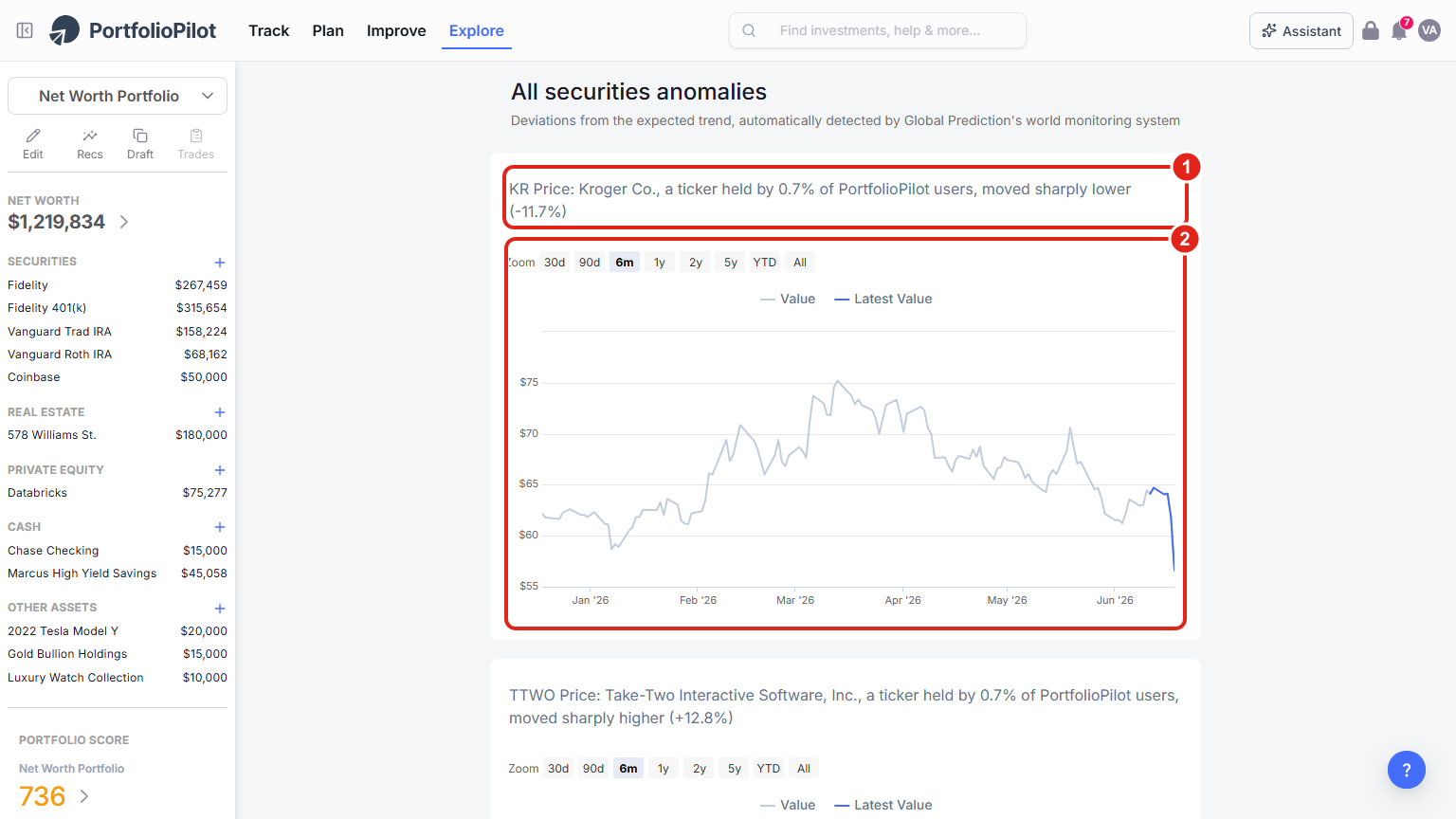Screen dimensions: 1456x819
Task: Select 5y zoom on KR chart
Action: point(731,263)
